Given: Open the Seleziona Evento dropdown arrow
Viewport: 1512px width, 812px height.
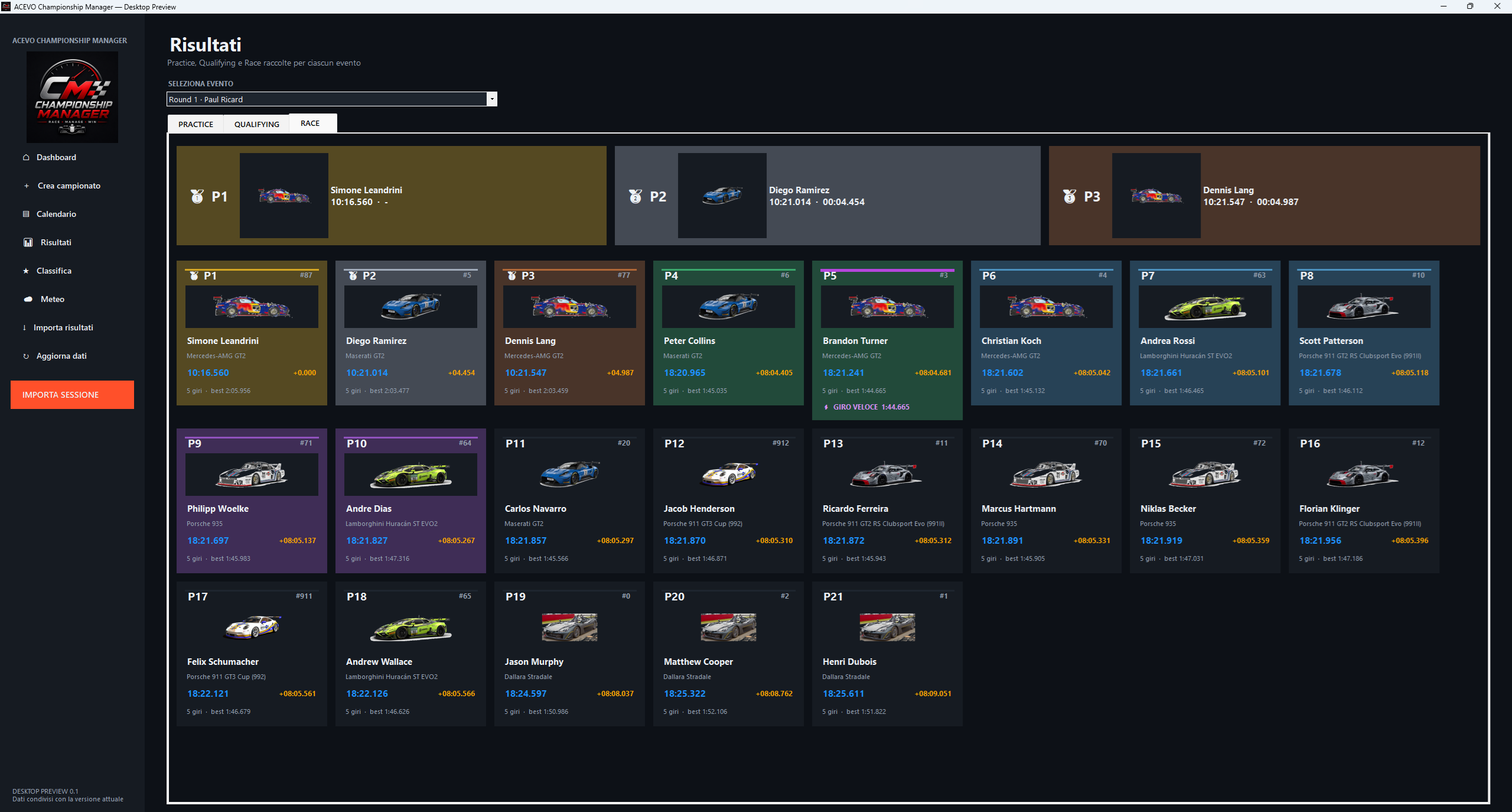Looking at the screenshot, I should coord(492,99).
